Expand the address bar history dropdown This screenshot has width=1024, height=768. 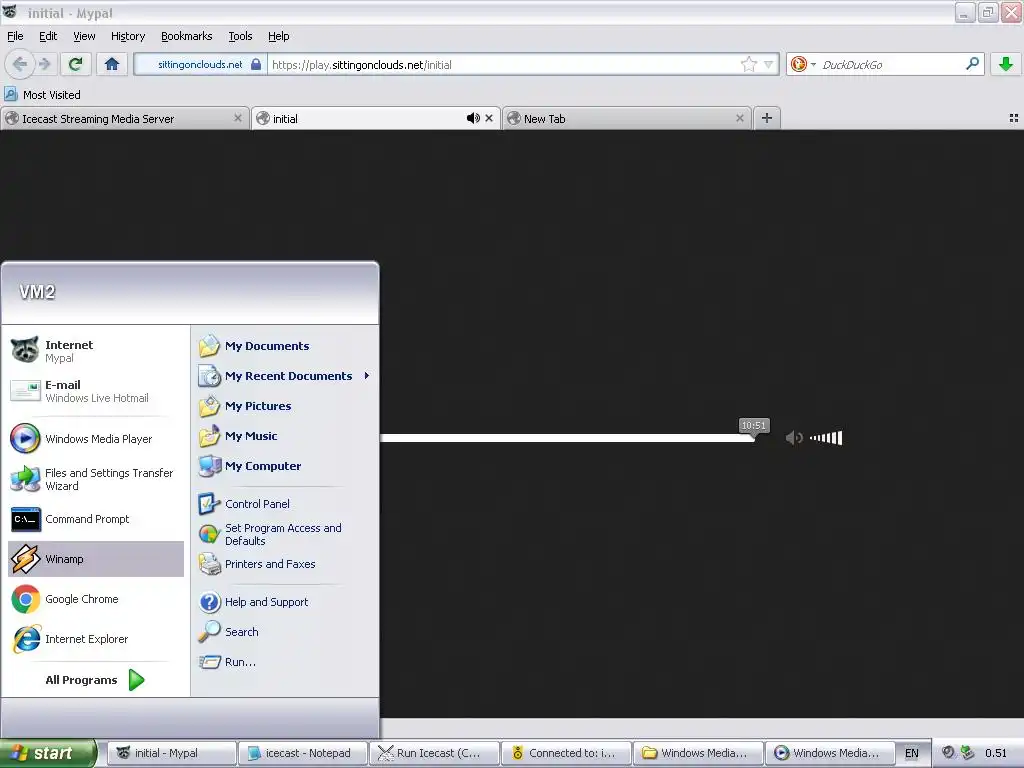point(769,65)
